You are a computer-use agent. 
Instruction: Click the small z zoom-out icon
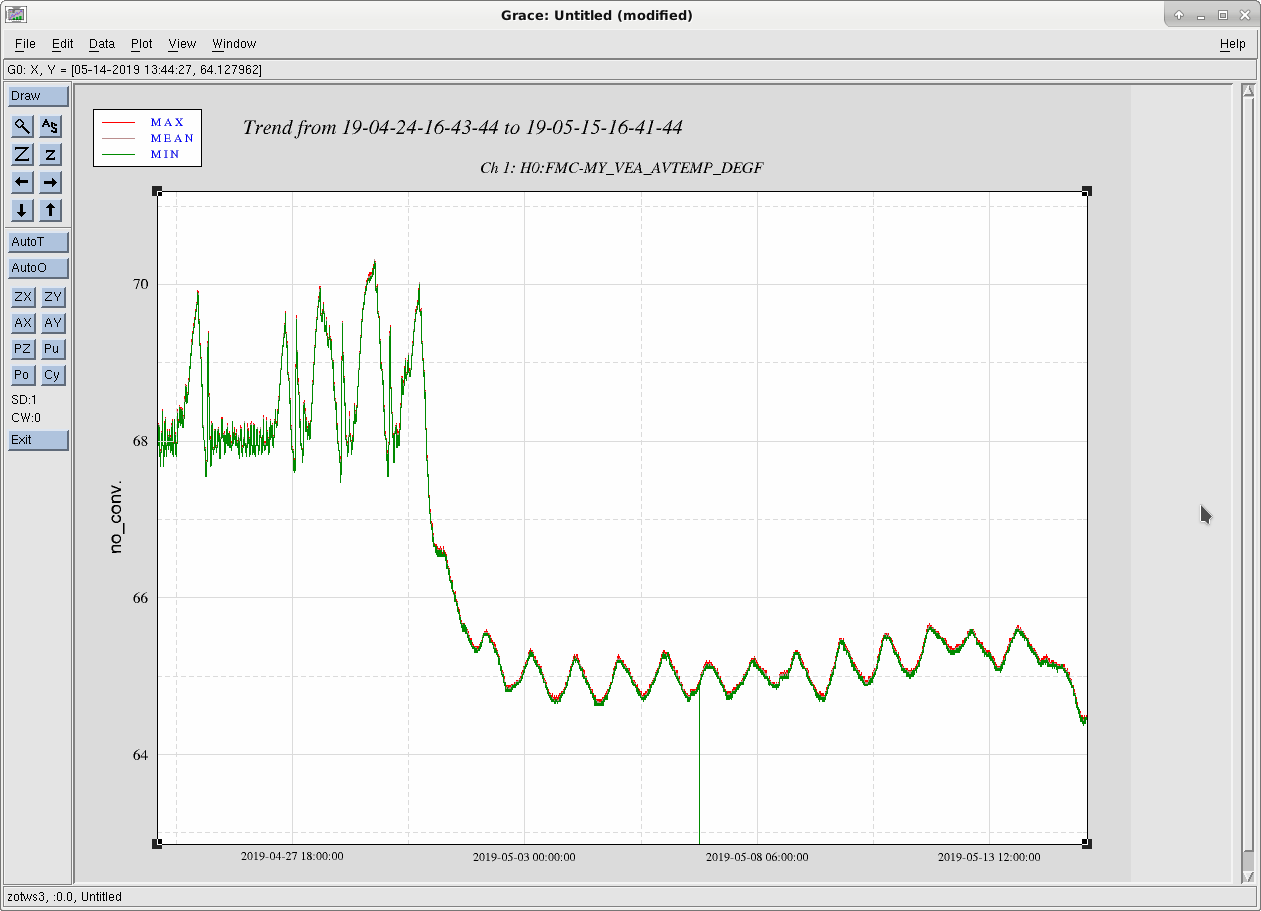tap(51, 154)
